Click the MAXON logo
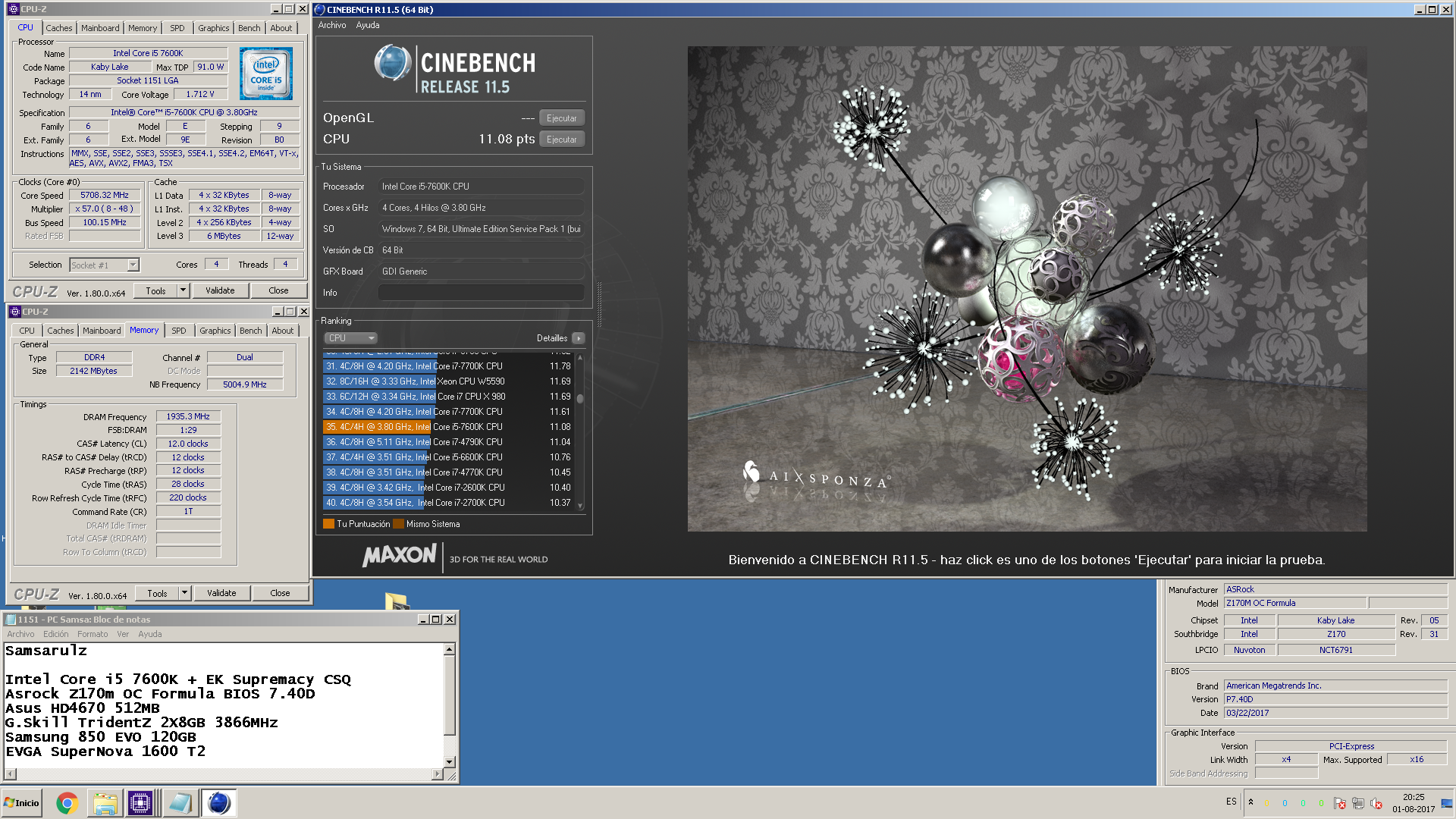Image resolution: width=1456 pixels, height=819 pixels. click(x=400, y=556)
